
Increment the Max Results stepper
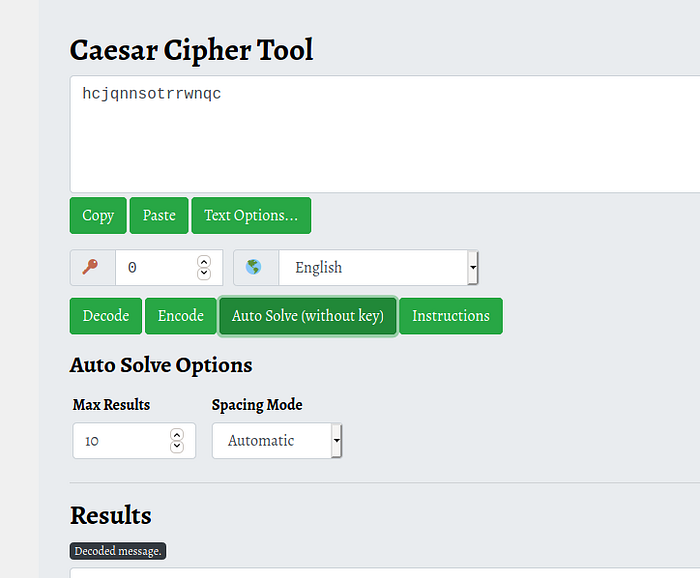[x=177, y=435]
